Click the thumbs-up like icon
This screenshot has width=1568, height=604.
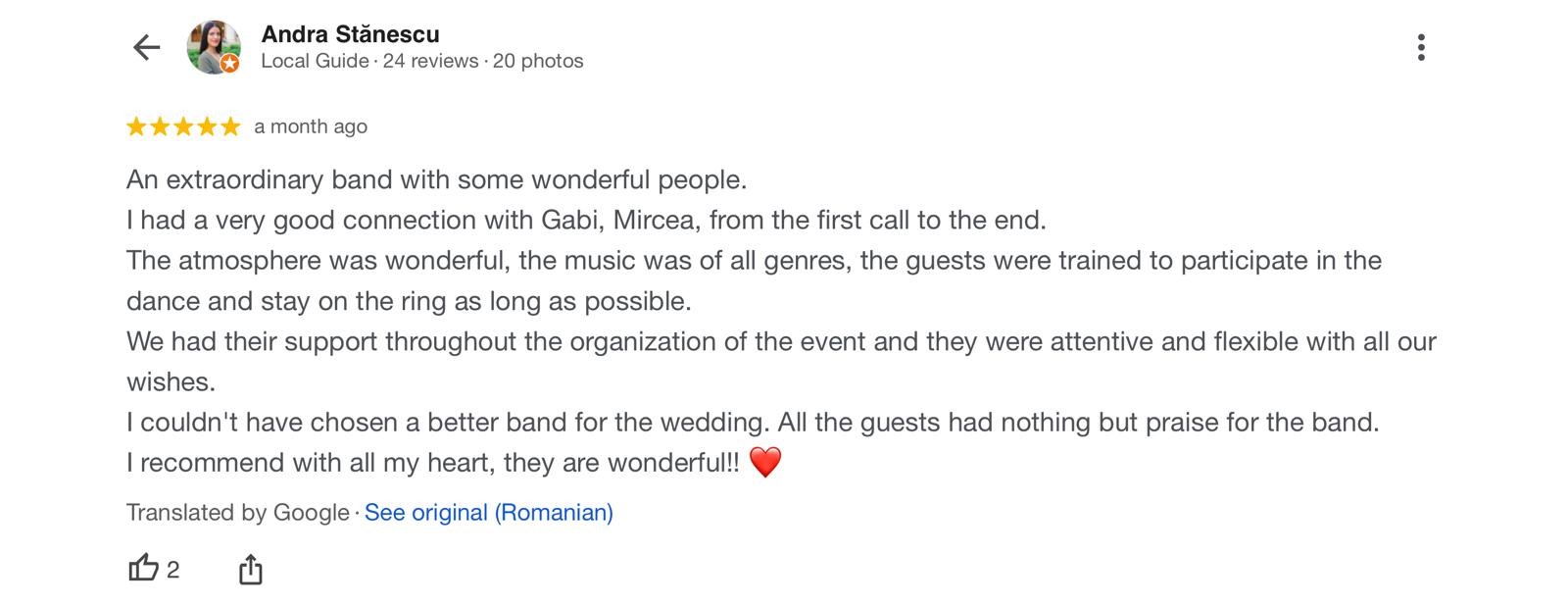click(143, 568)
